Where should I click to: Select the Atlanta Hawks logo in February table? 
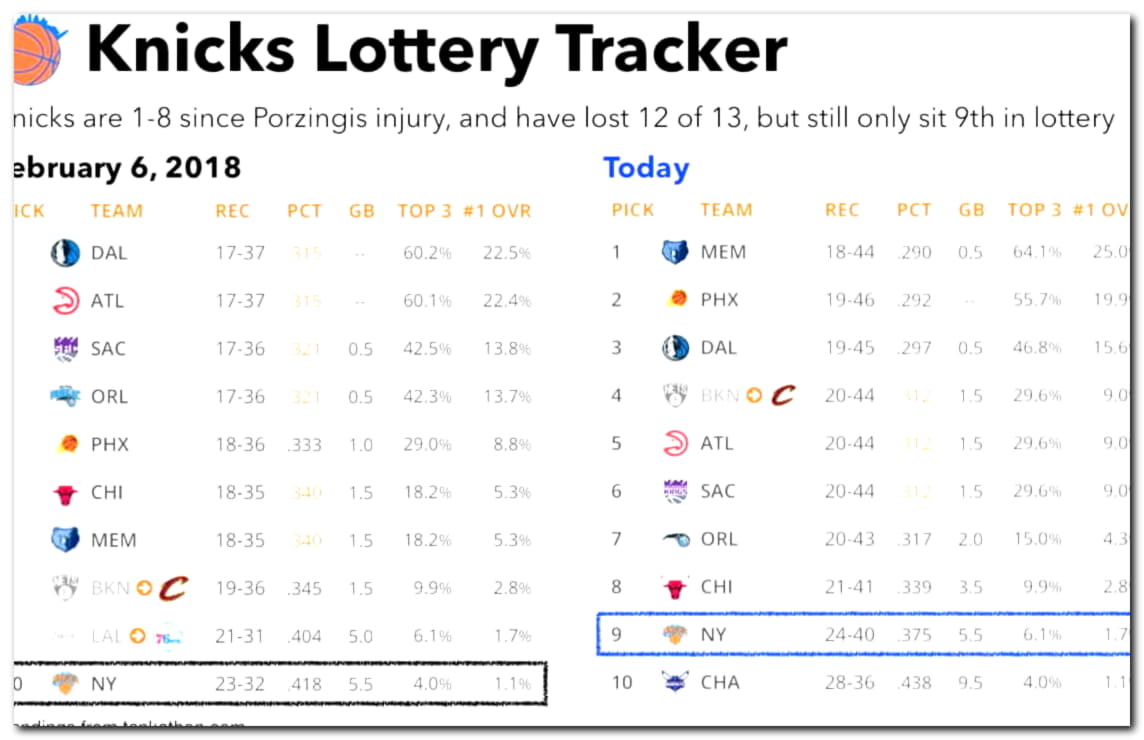click(x=66, y=301)
